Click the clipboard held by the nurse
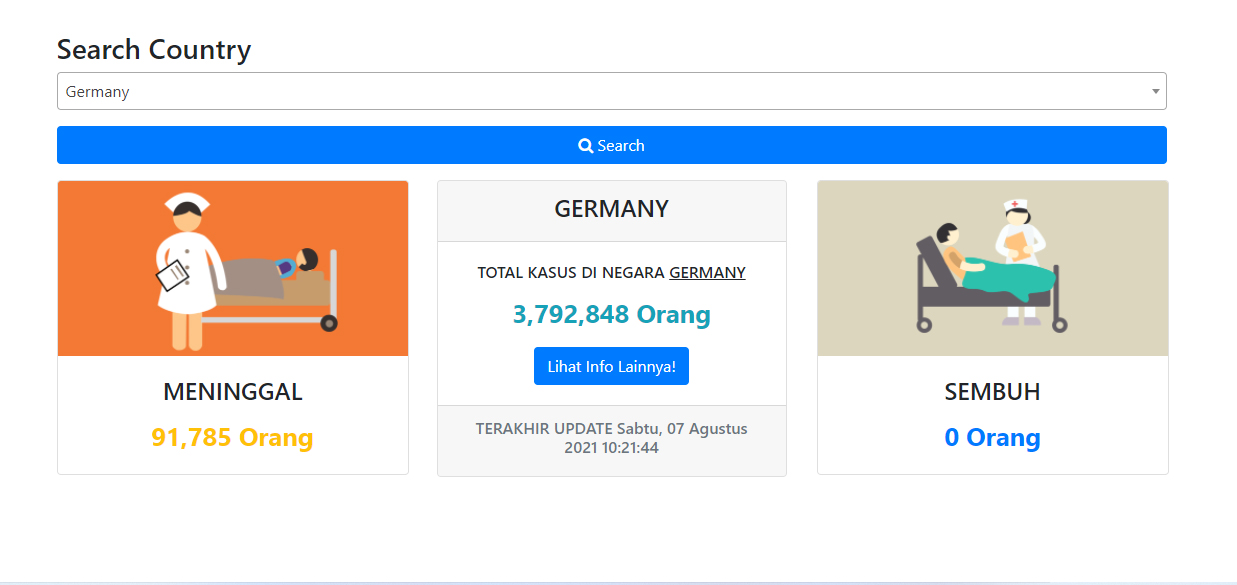1237x585 pixels. point(172,275)
